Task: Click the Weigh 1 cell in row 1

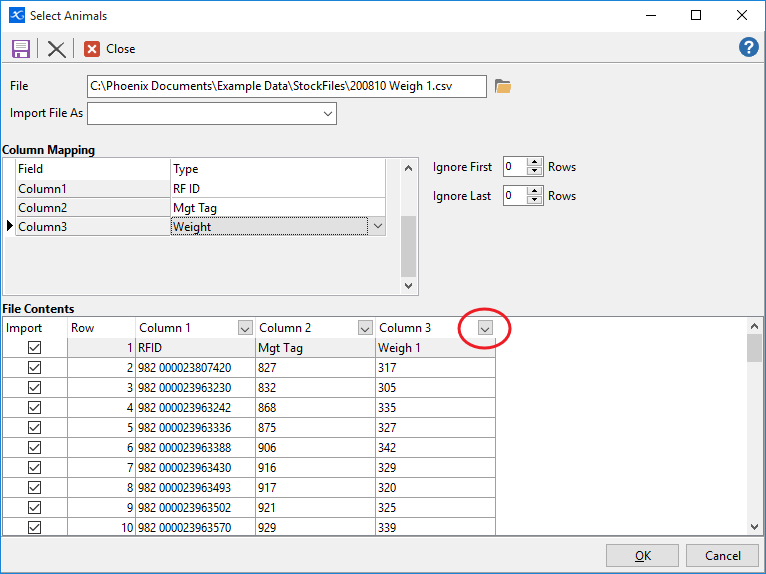Action: click(435, 348)
